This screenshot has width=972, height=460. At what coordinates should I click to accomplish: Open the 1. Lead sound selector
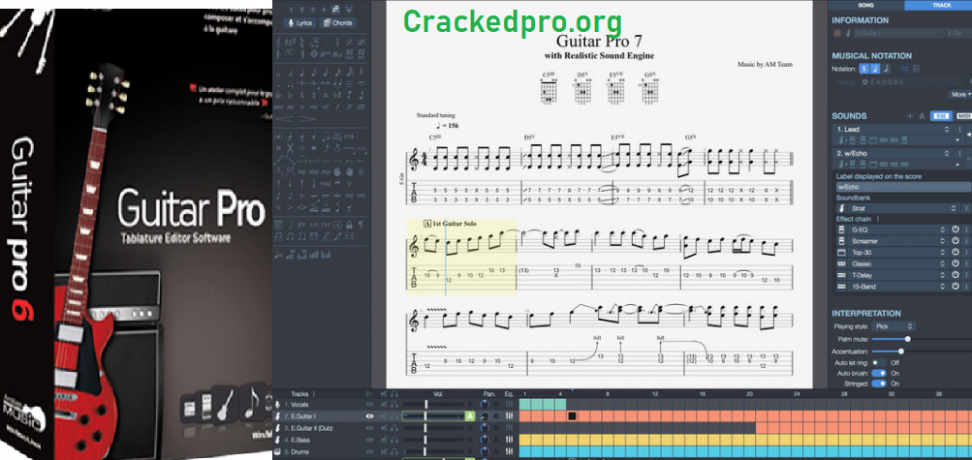[x=947, y=130]
